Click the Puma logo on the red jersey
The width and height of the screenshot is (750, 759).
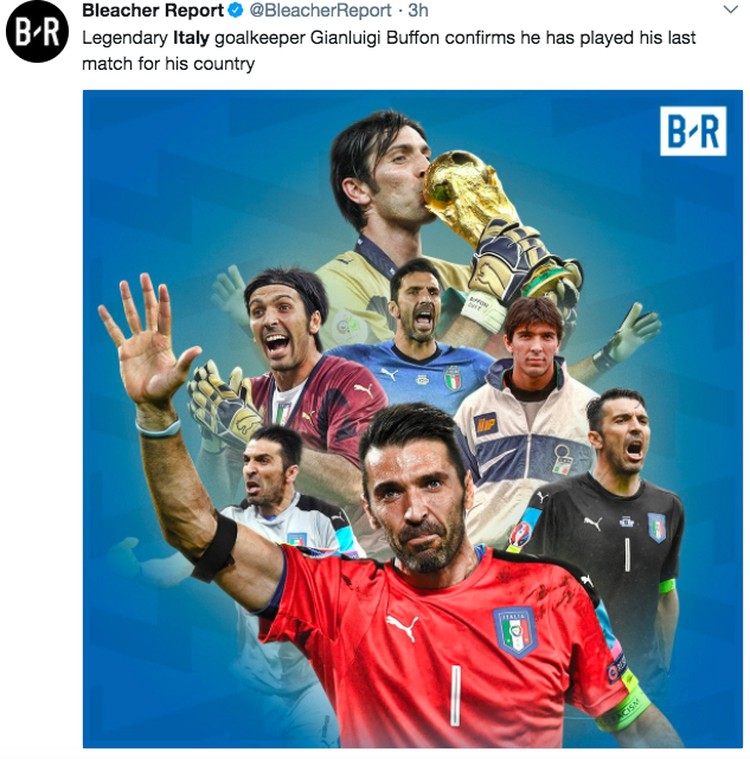(x=402, y=627)
